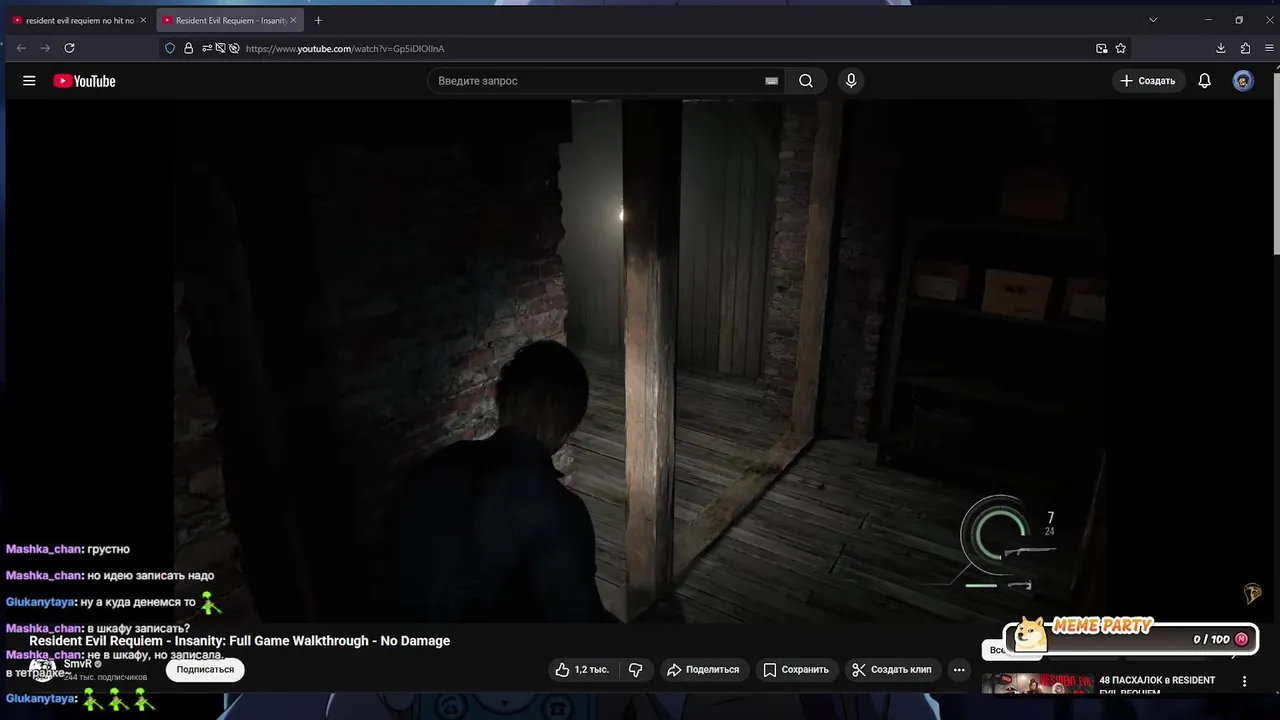Close the 'resident evil requiem no hit' tab
The height and width of the screenshot is (720, 1280).
142,20
